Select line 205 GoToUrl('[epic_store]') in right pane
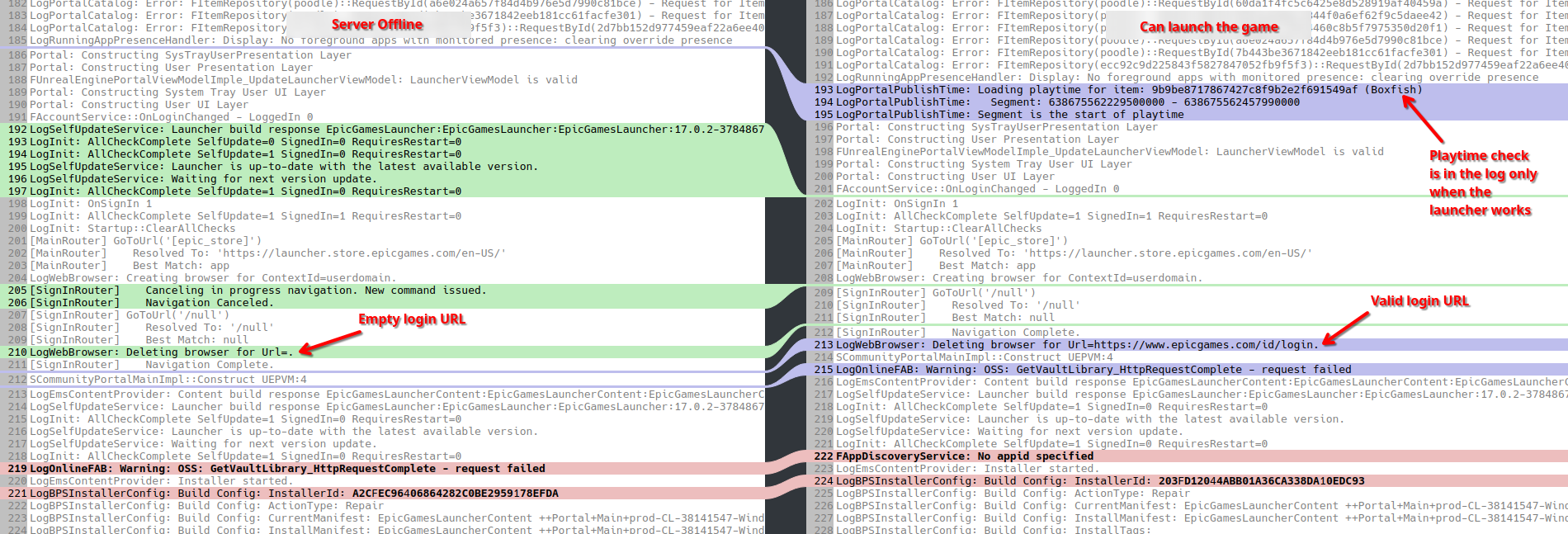1568x534 pixels. [x=952, y=241]
